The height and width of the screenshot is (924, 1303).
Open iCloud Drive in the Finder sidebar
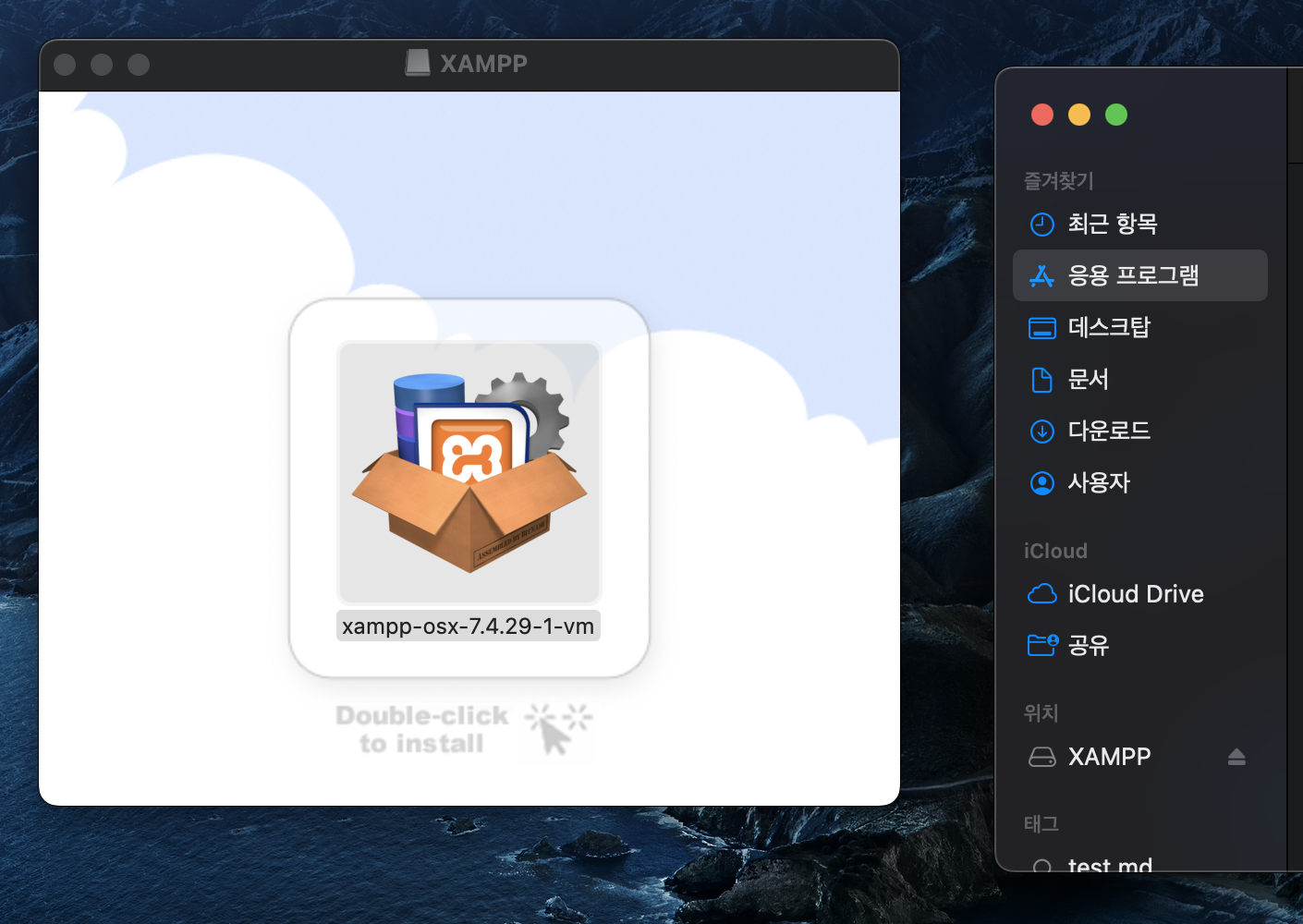point(1139,594)
